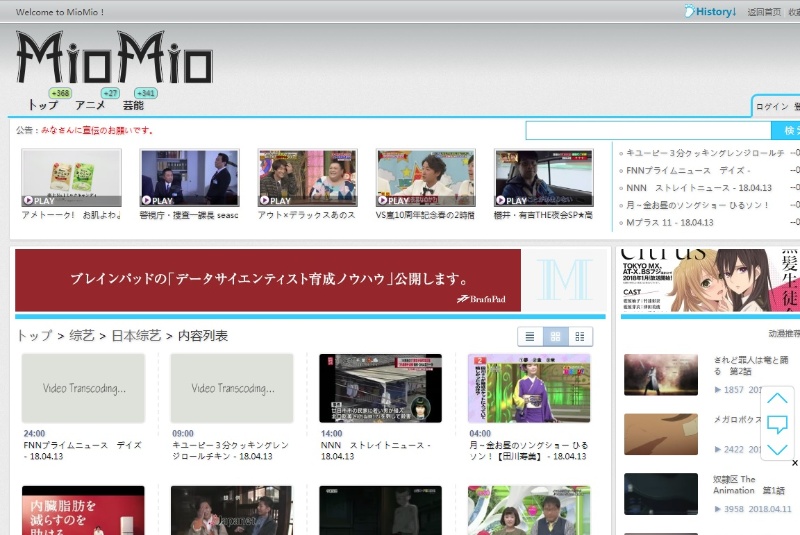
Task: Select the detailed tile view icon
Action: coord(580,337)
